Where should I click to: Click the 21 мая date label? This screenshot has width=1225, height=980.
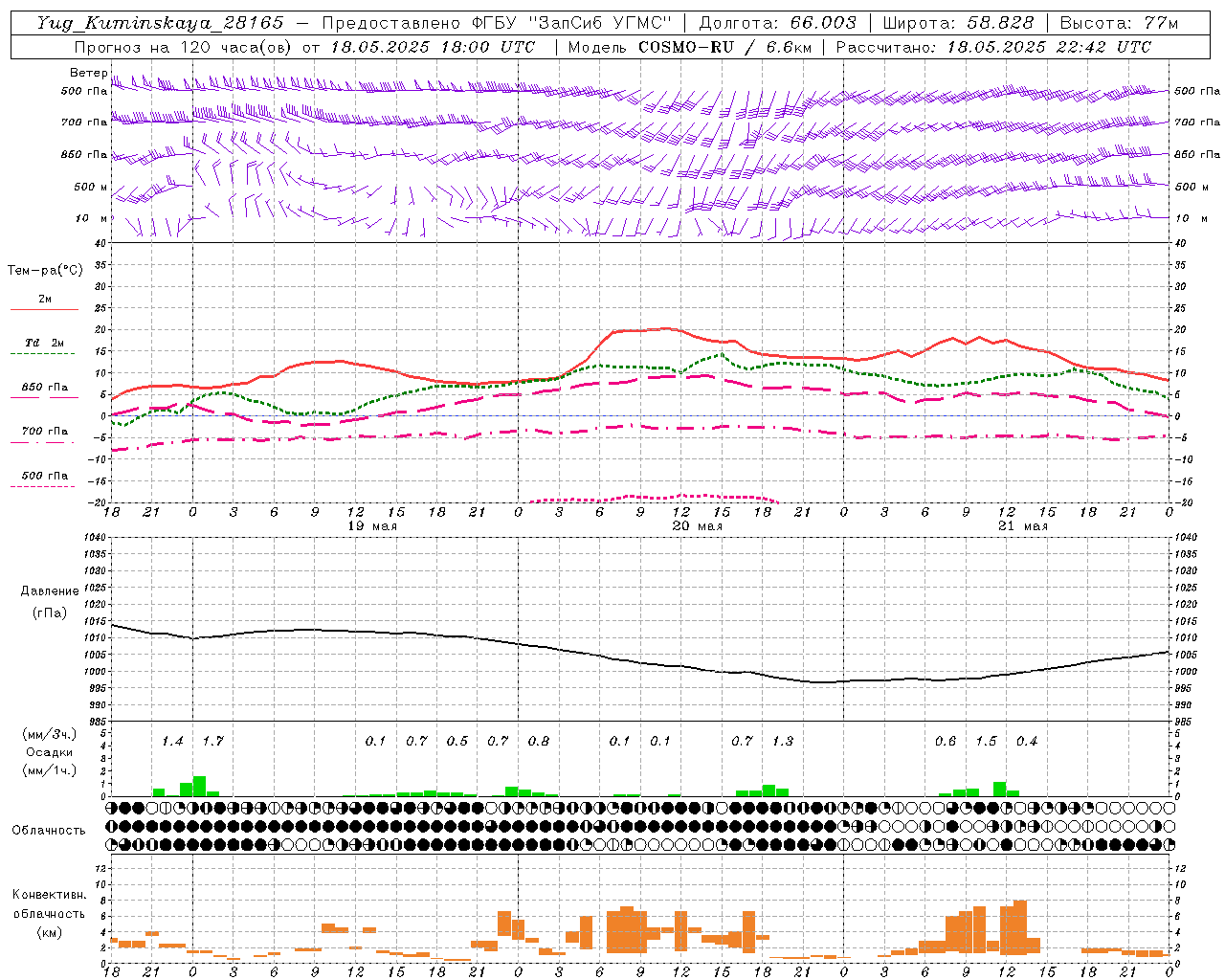coord(1022,526)
